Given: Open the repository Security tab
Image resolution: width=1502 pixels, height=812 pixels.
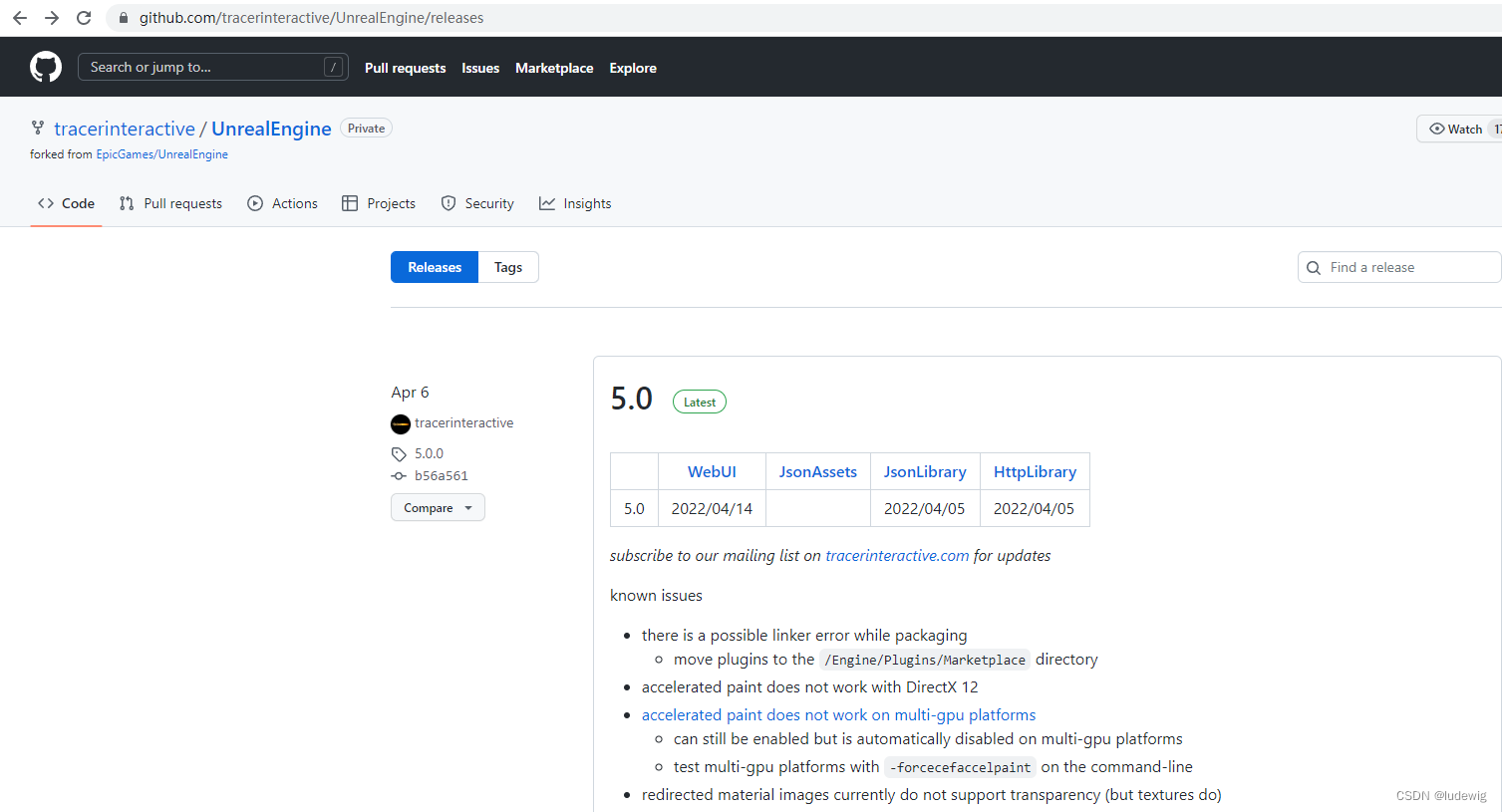Looking at the screenshot, I should (x=477, y=203).
